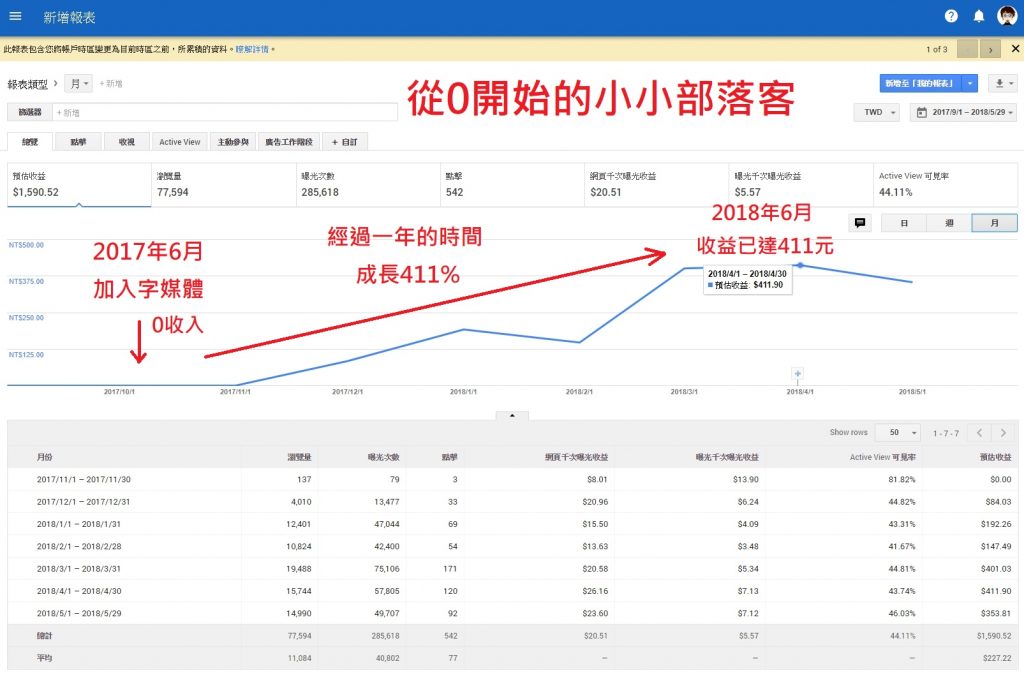
Task: Open the TWD currency dropdown
Action: click(880, 113)
